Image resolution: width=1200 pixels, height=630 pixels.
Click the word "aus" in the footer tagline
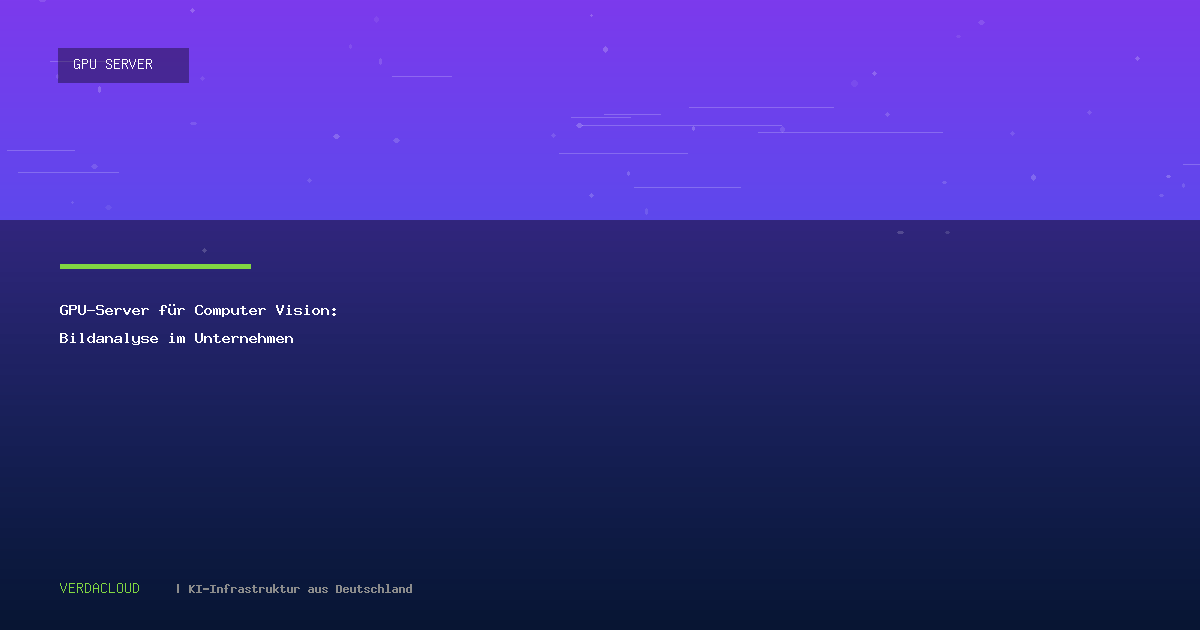318,589
